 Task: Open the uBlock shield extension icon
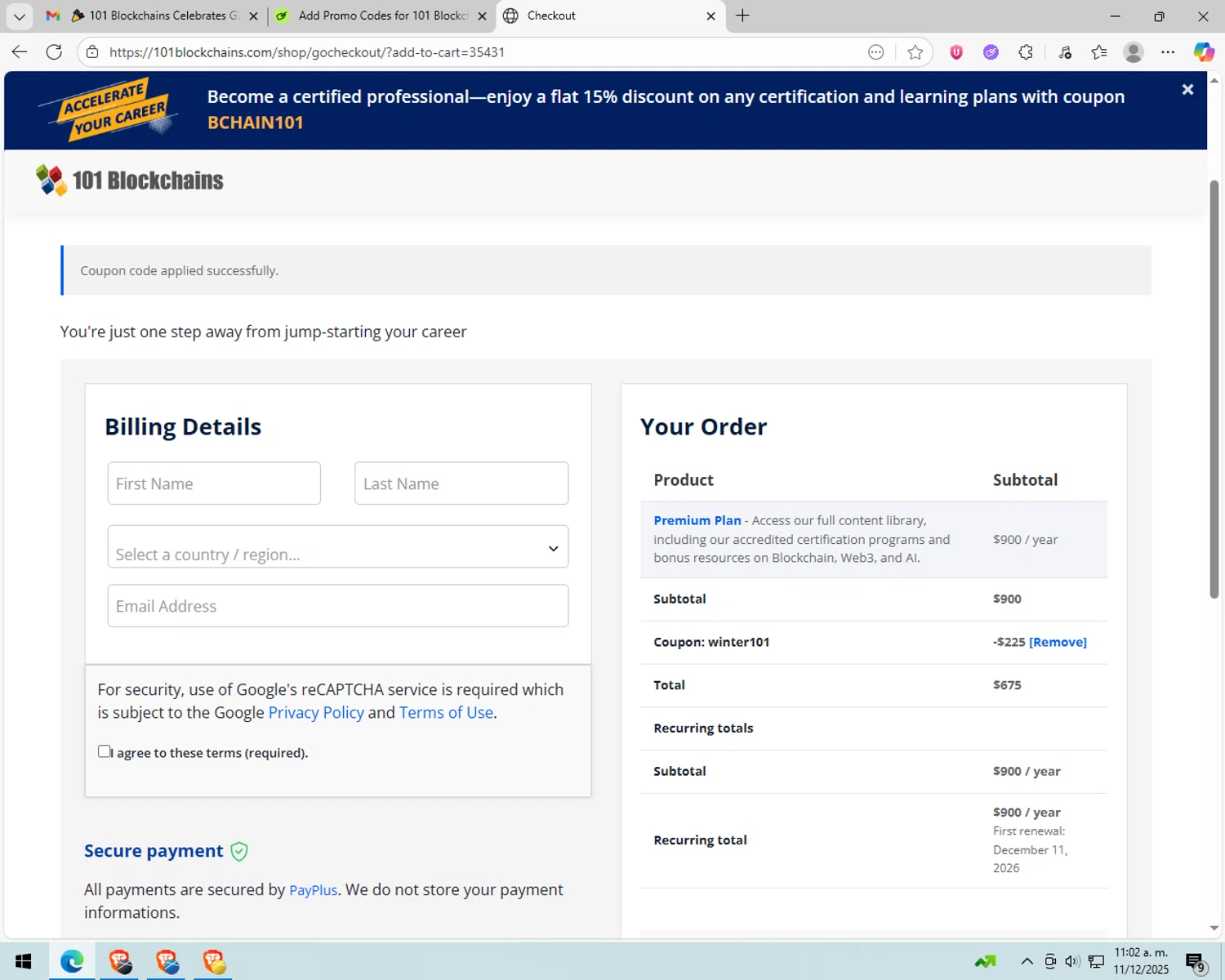[956, 52]
